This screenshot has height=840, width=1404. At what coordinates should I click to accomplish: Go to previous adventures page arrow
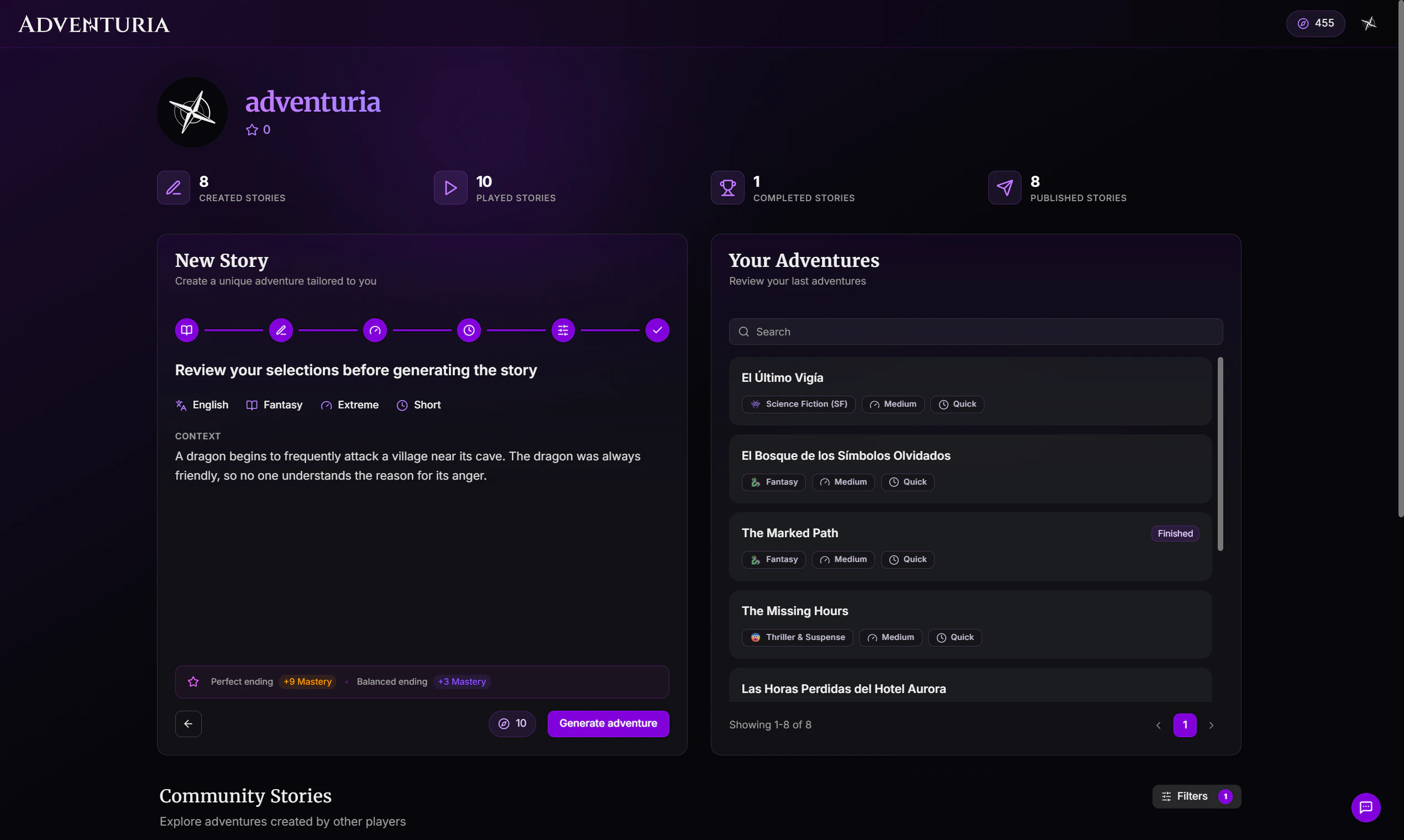tap(1159, 725)
